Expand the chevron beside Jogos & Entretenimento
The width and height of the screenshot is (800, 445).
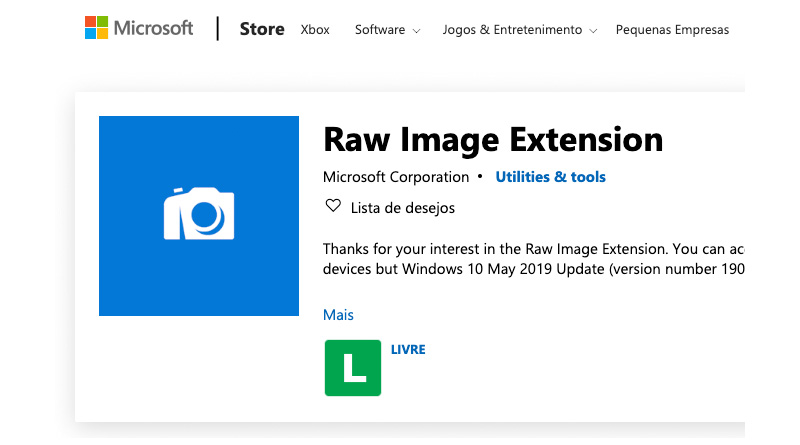[593, 31]
